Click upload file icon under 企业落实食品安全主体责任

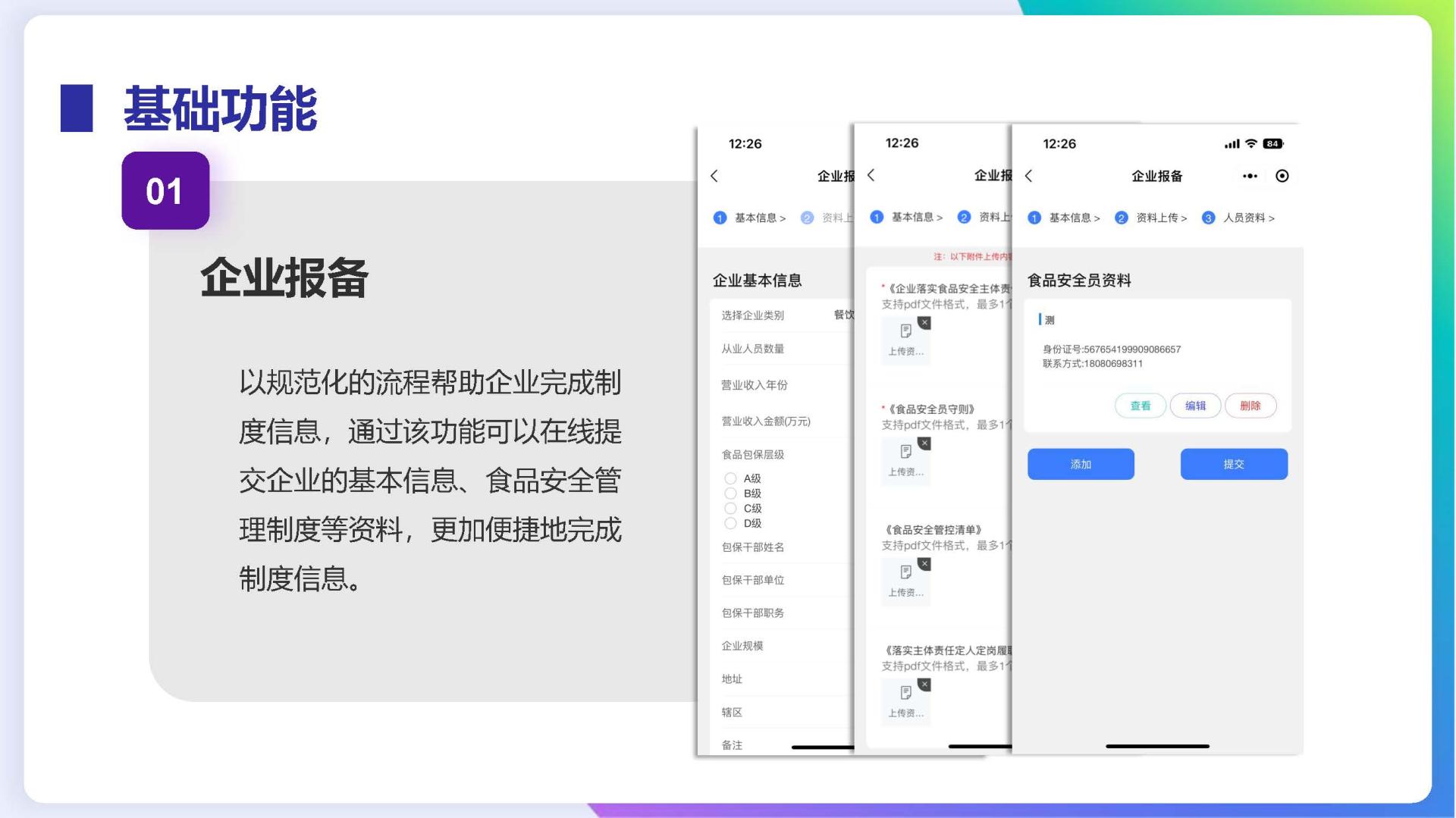coord(905,331)
